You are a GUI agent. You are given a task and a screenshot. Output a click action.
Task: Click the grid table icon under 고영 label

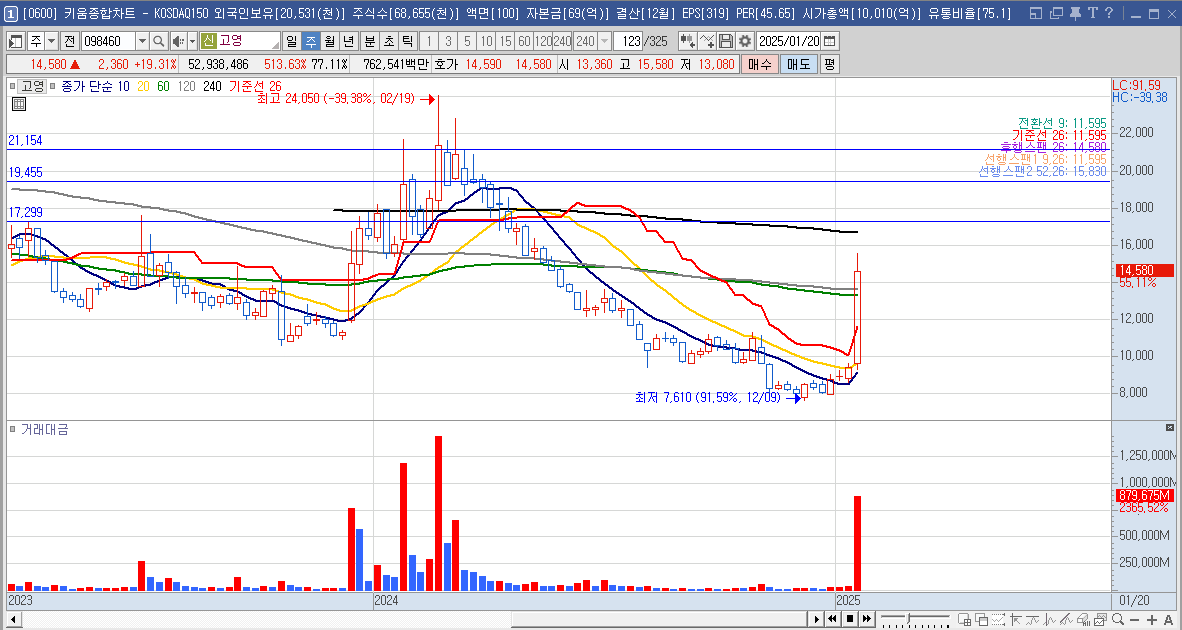point(19,105)
